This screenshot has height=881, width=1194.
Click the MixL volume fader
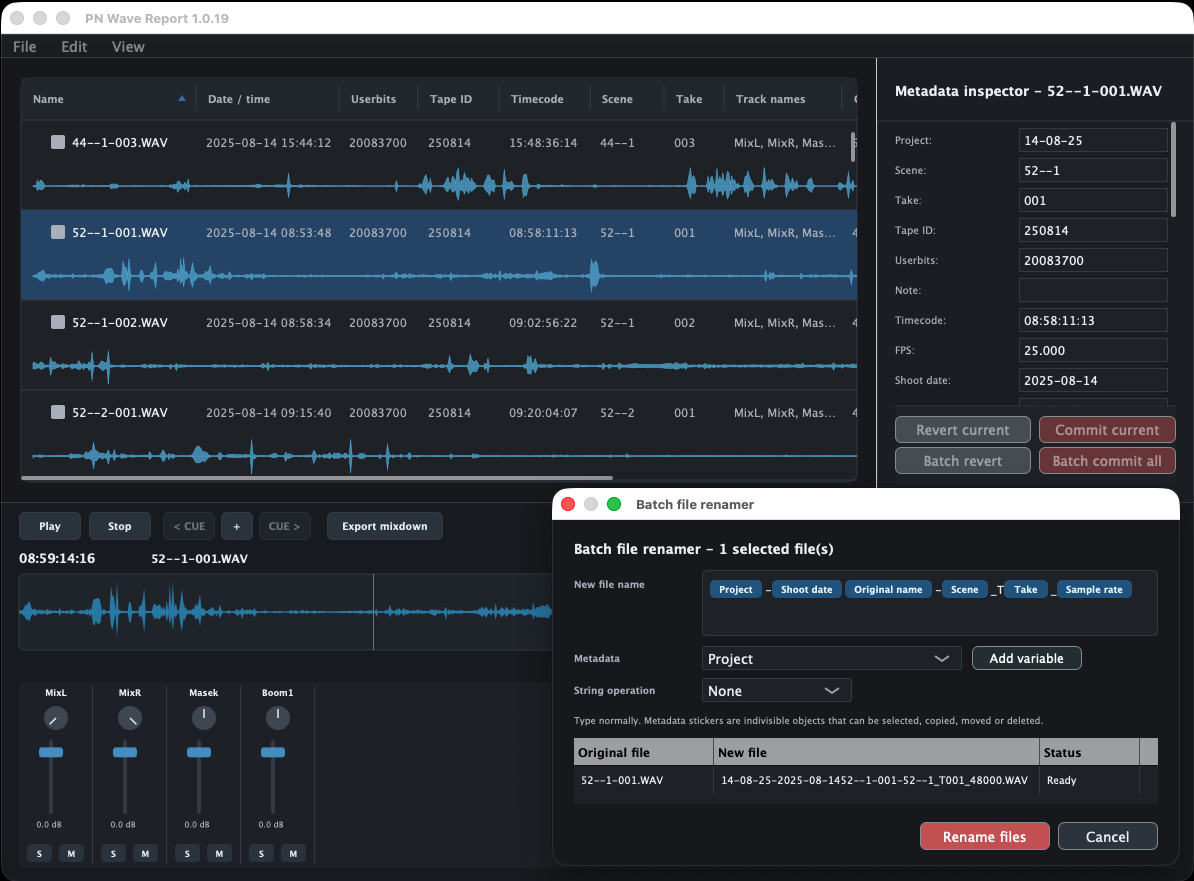point(51,752)
